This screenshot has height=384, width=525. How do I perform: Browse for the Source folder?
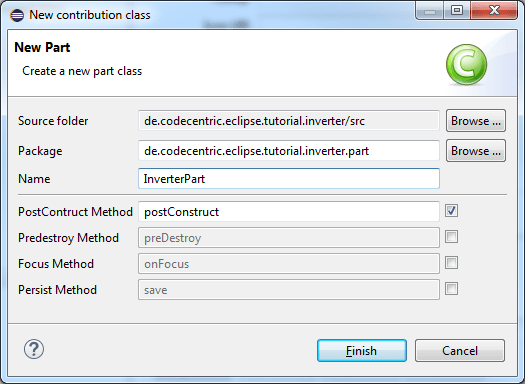[476, 121]
